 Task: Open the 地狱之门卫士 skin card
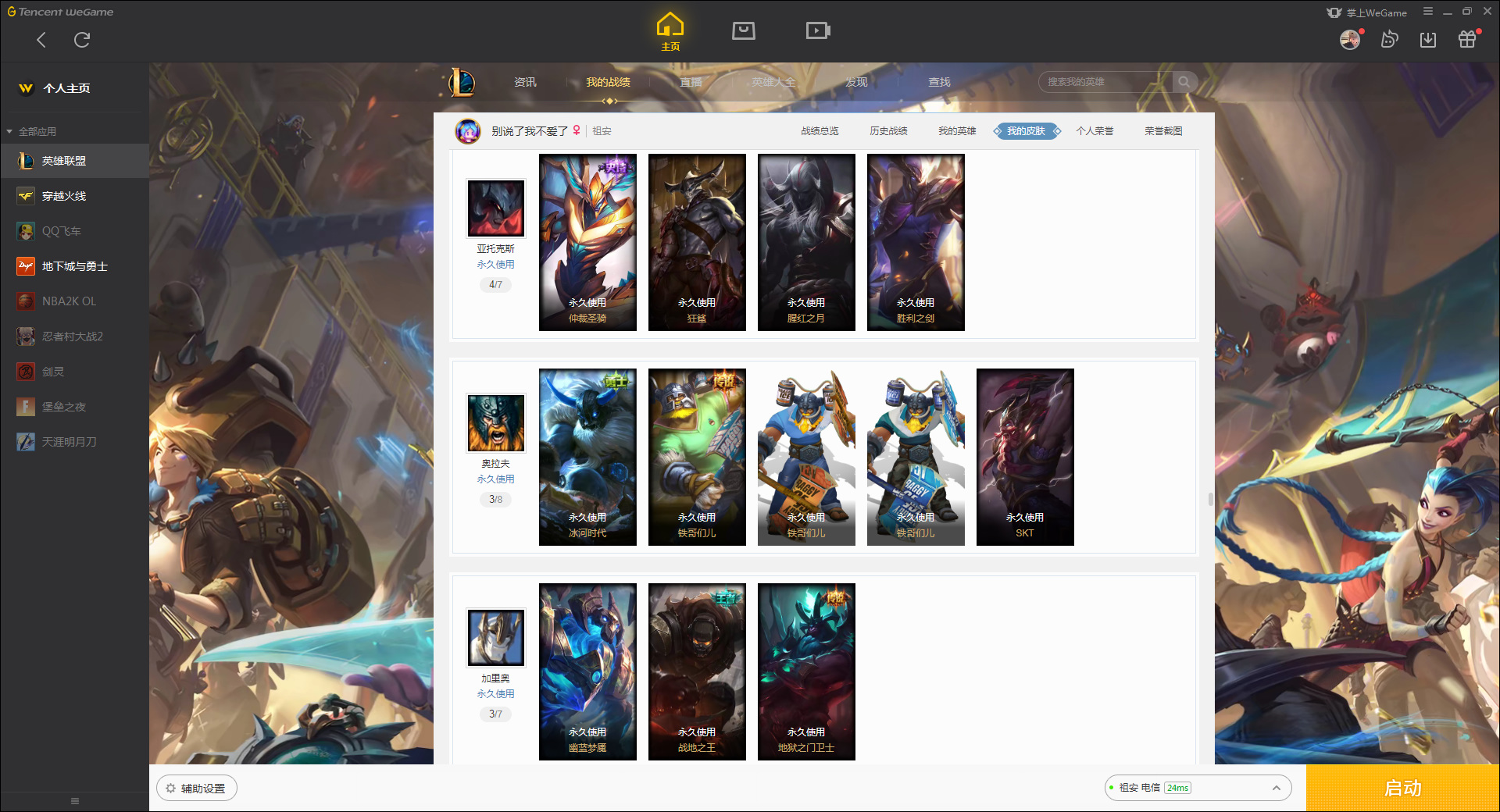(806, 671)
